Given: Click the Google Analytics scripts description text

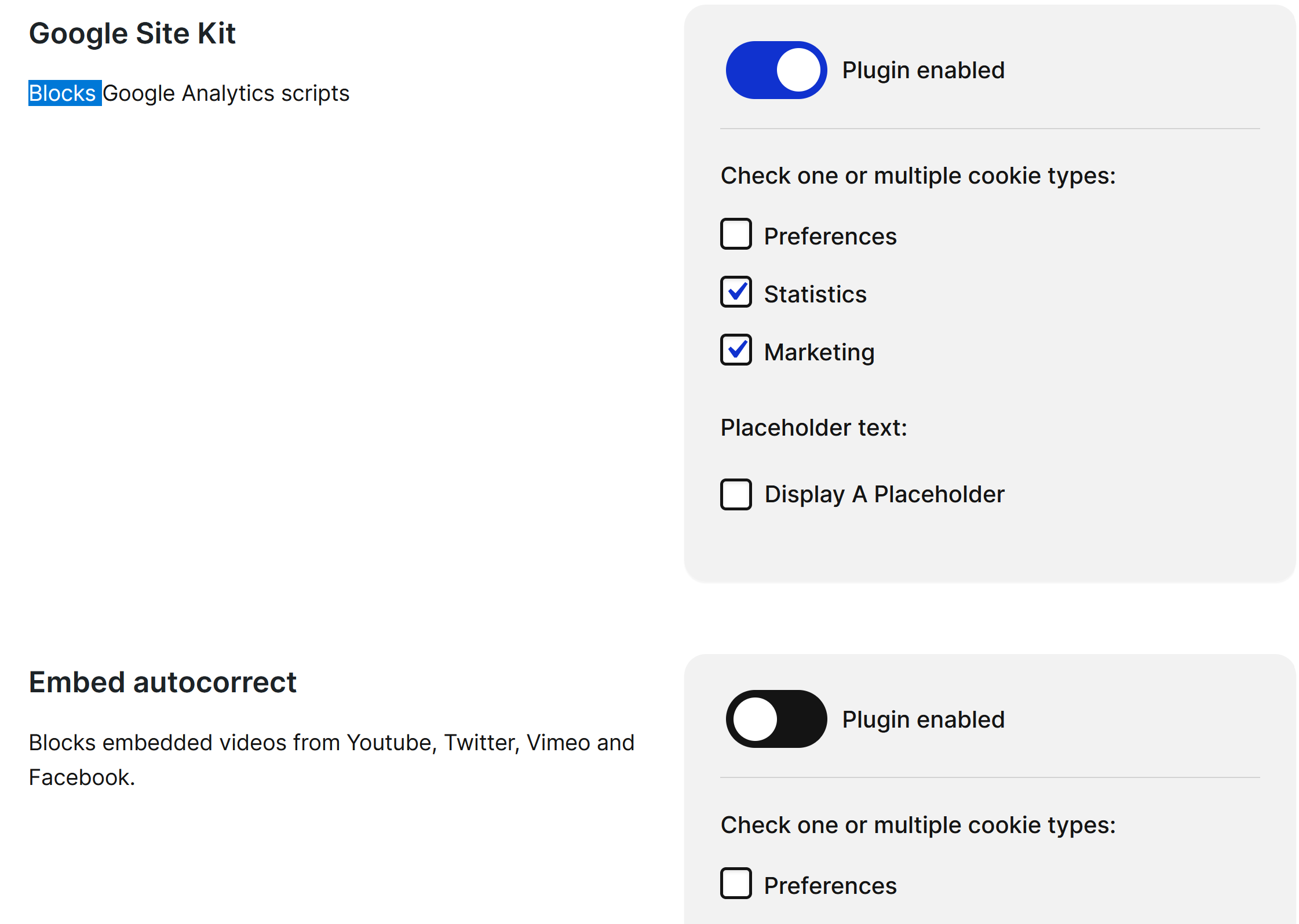Looking at the screenshot, I should tap(226, 93).
